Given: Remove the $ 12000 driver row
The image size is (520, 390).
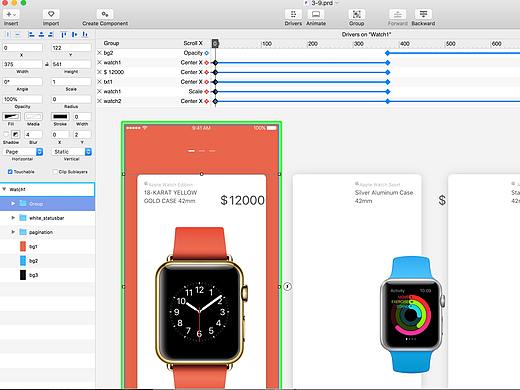Looking at the screenshot, I should (99, 72).
